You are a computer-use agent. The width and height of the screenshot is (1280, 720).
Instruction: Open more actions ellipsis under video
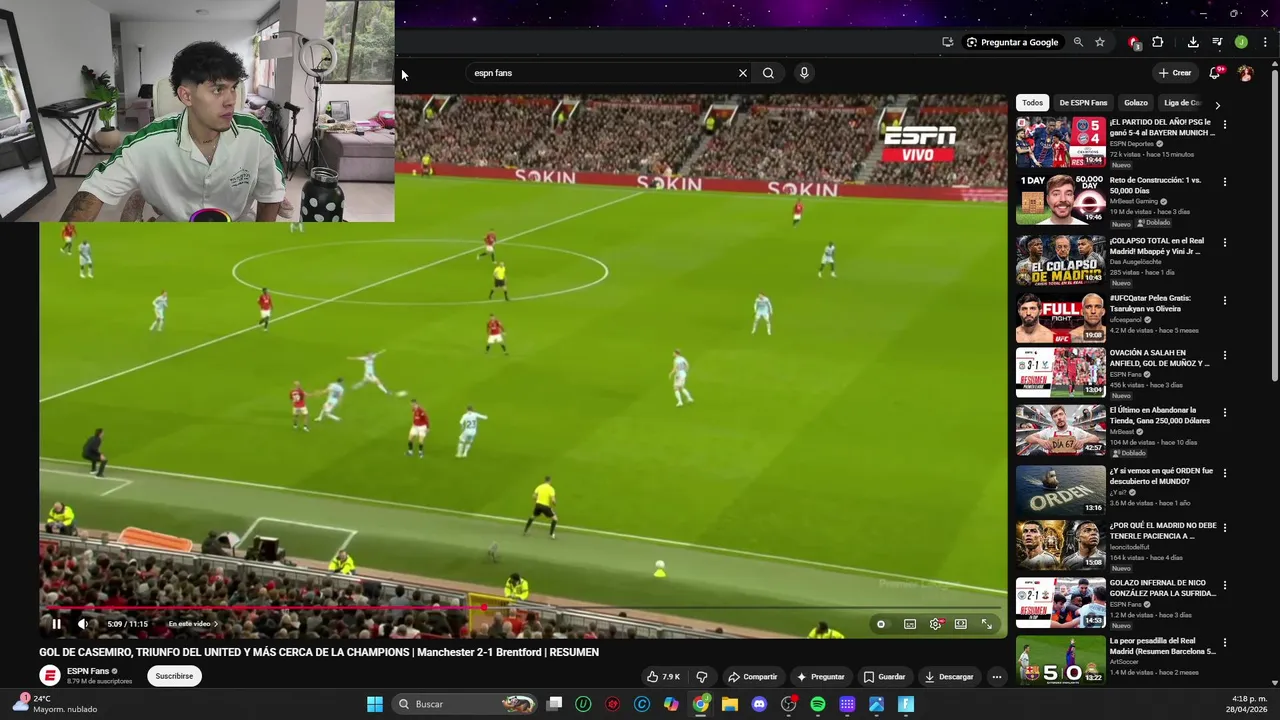click(996, 677)
